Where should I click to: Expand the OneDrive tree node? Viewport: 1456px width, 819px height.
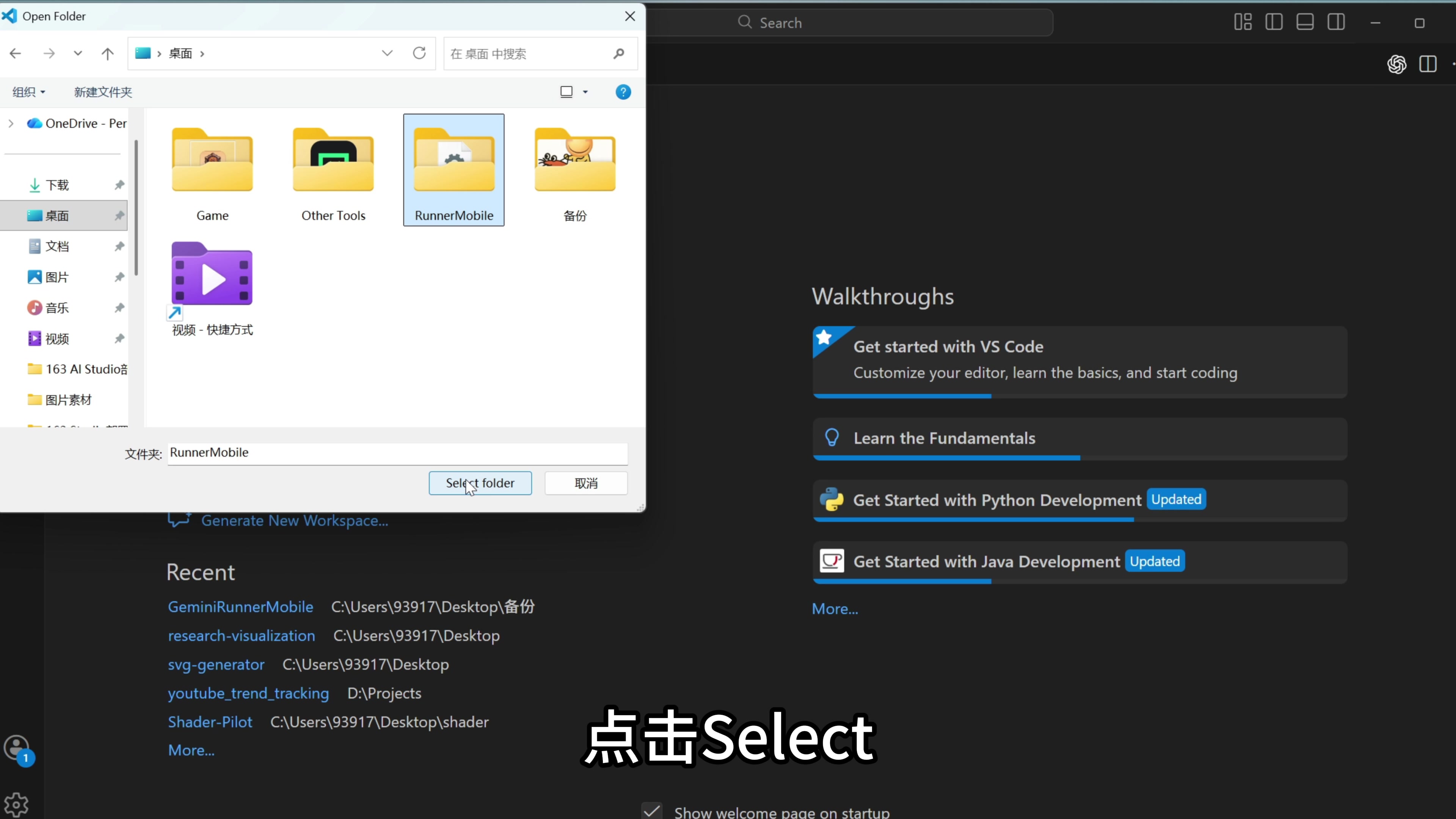pyautogui.click(x=11, y=123)
